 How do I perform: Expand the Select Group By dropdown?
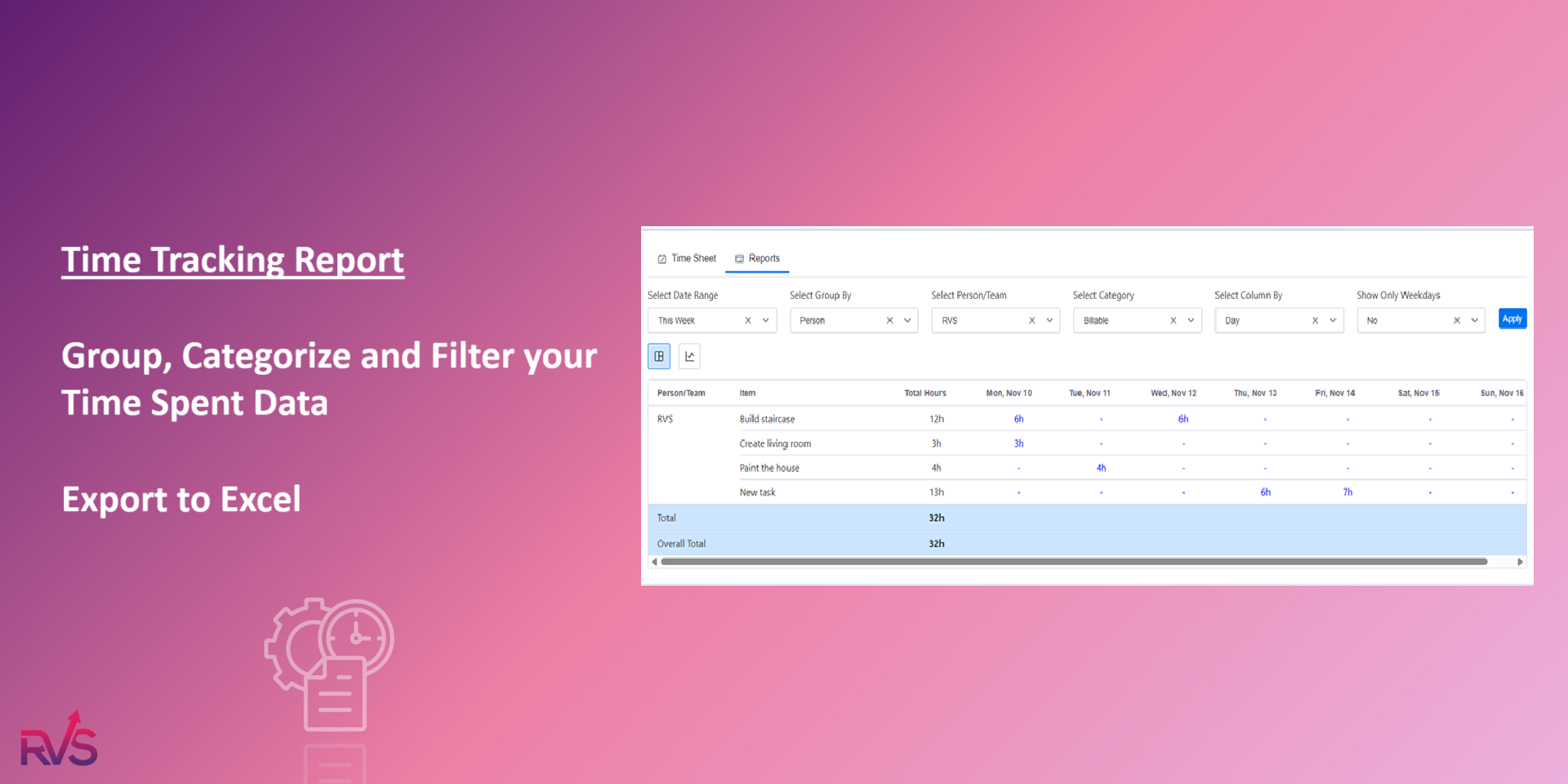click(907, 320)
